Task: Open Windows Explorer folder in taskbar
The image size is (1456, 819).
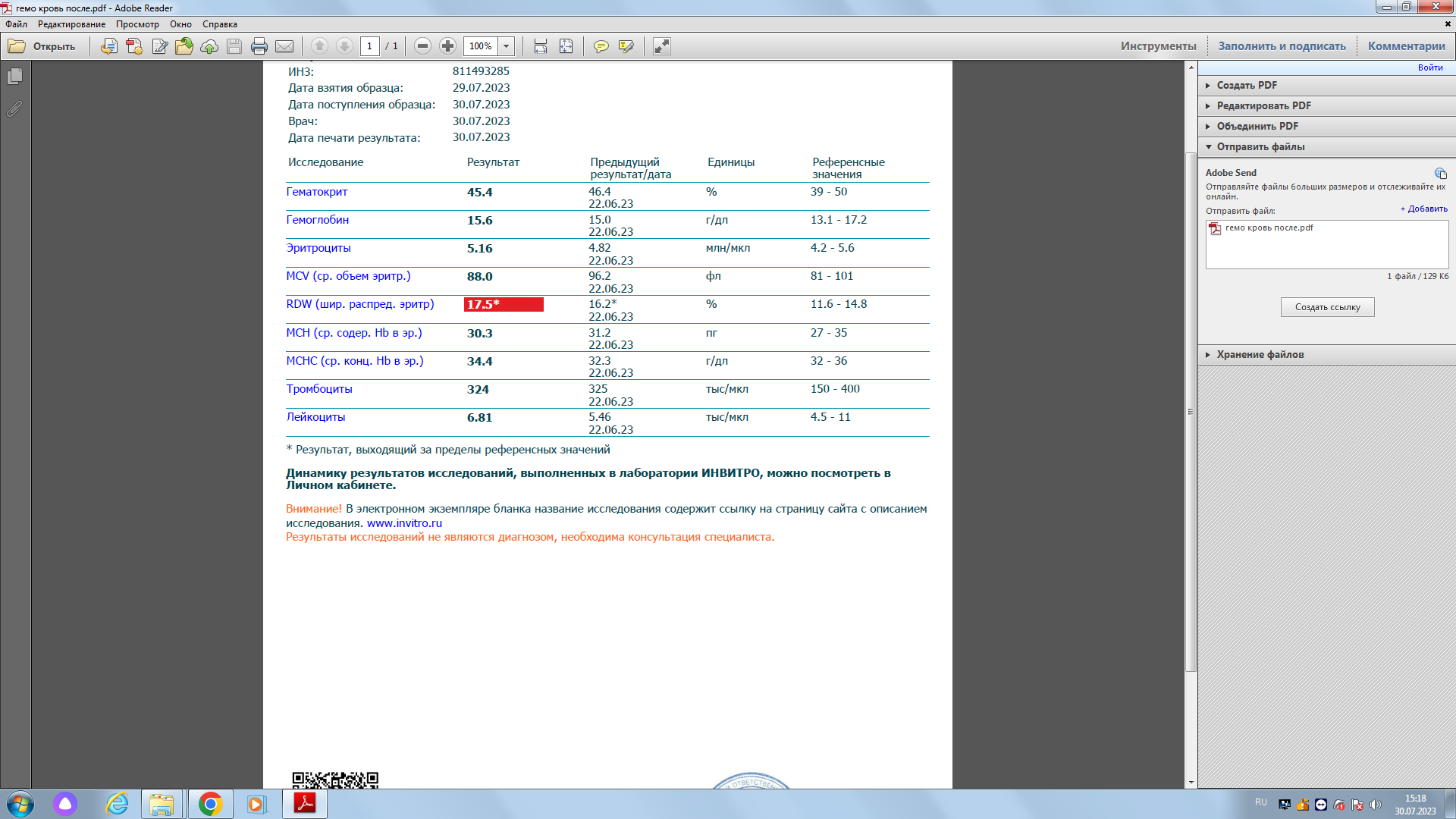Action: coord(162,804)
